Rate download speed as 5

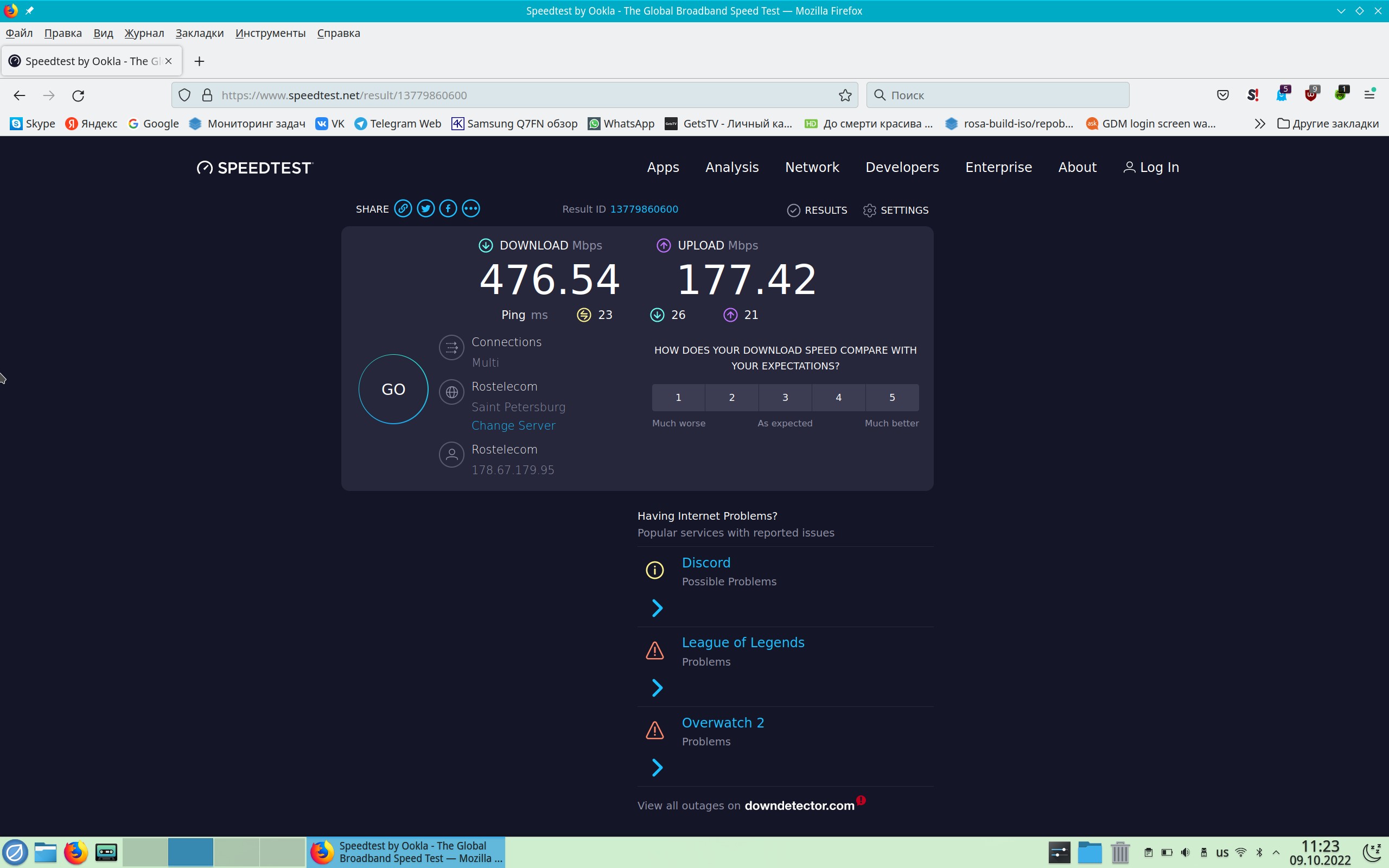click(x=891, y=397)
